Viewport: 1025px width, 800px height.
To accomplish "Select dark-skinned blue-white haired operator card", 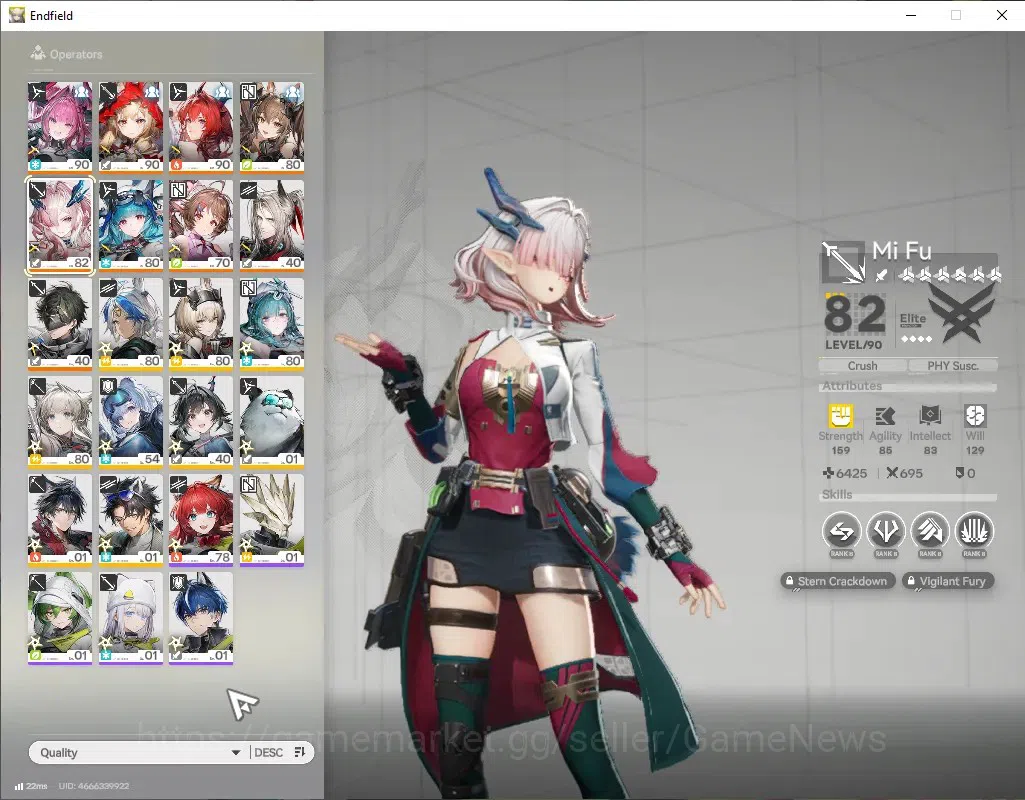I will click(131, 324).
